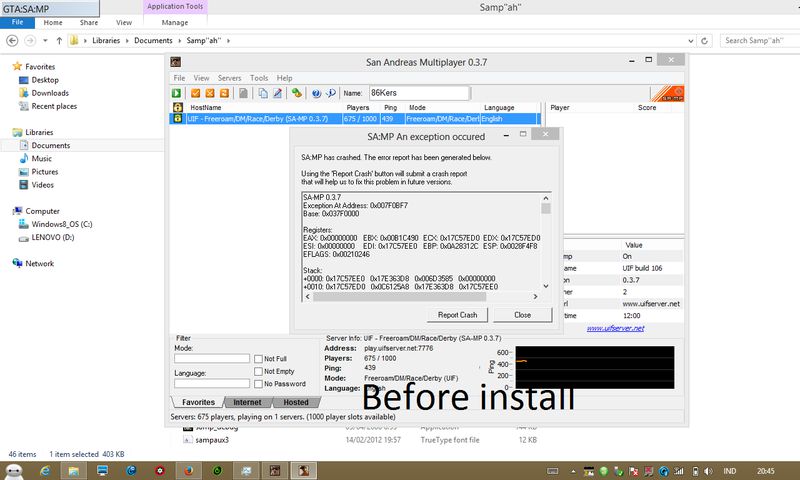Click the SA-MP logo at toolbar right
Image resolution: width=800 pixels, height=480 pixels.
(667, 93)
